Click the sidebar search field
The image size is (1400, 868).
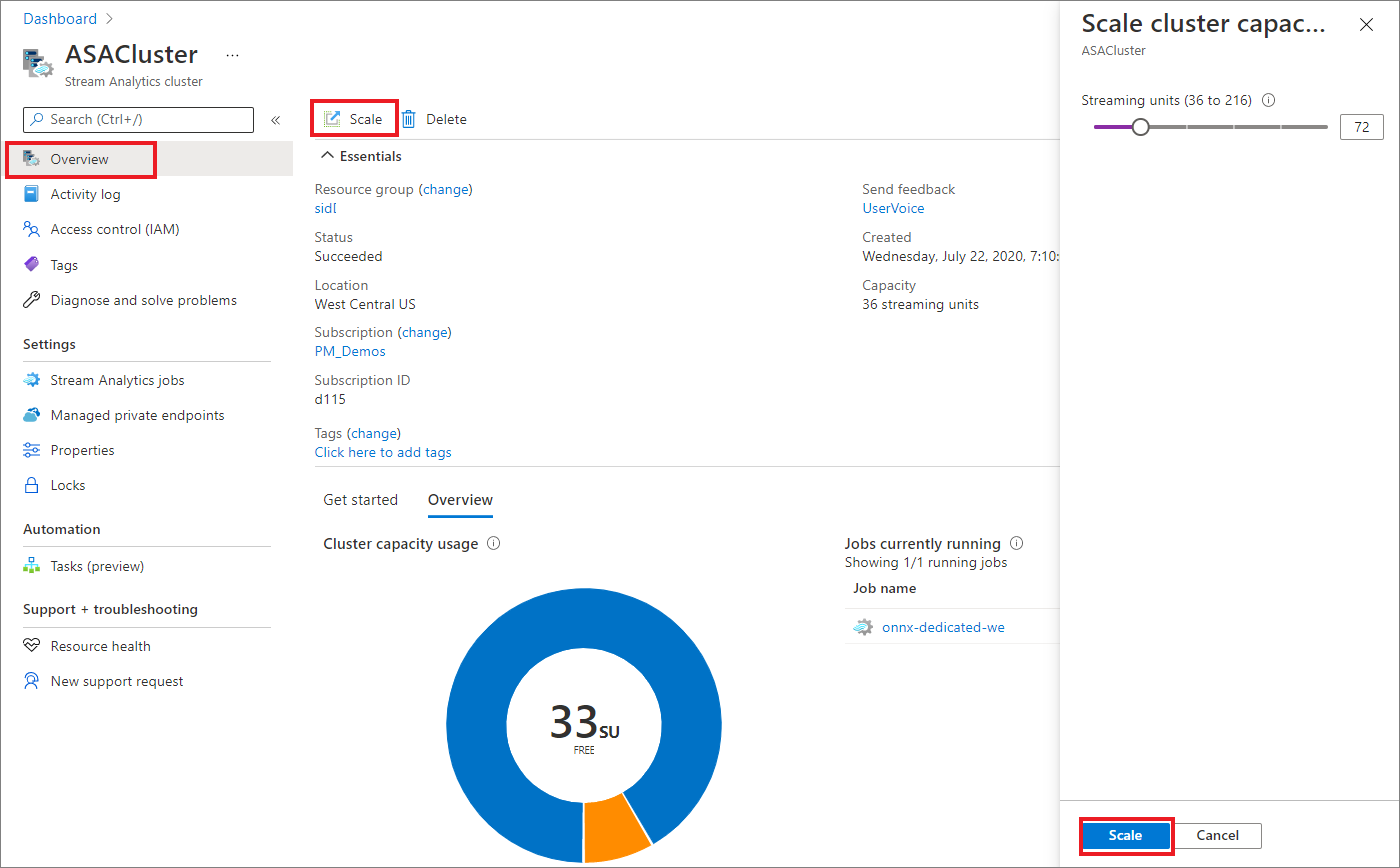click(139, 119)
